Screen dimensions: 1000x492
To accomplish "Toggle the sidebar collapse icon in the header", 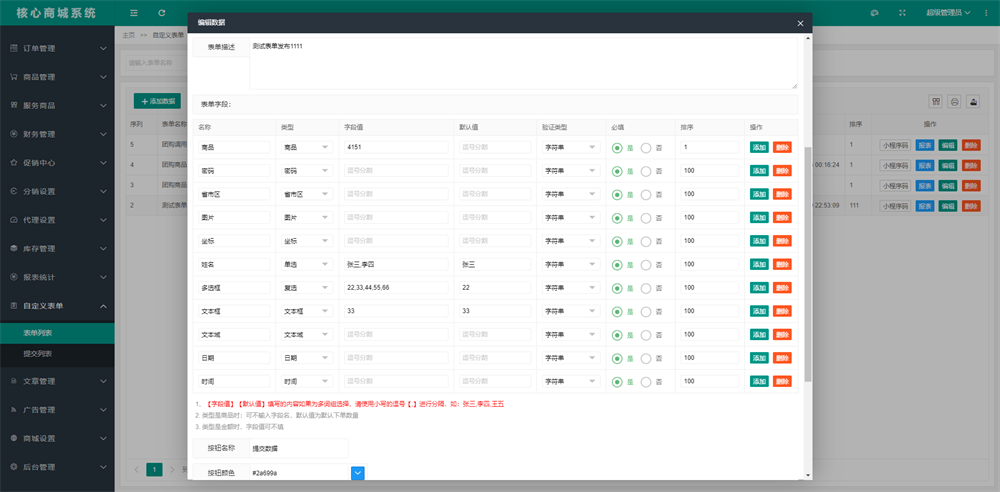I will pos(133,13).
